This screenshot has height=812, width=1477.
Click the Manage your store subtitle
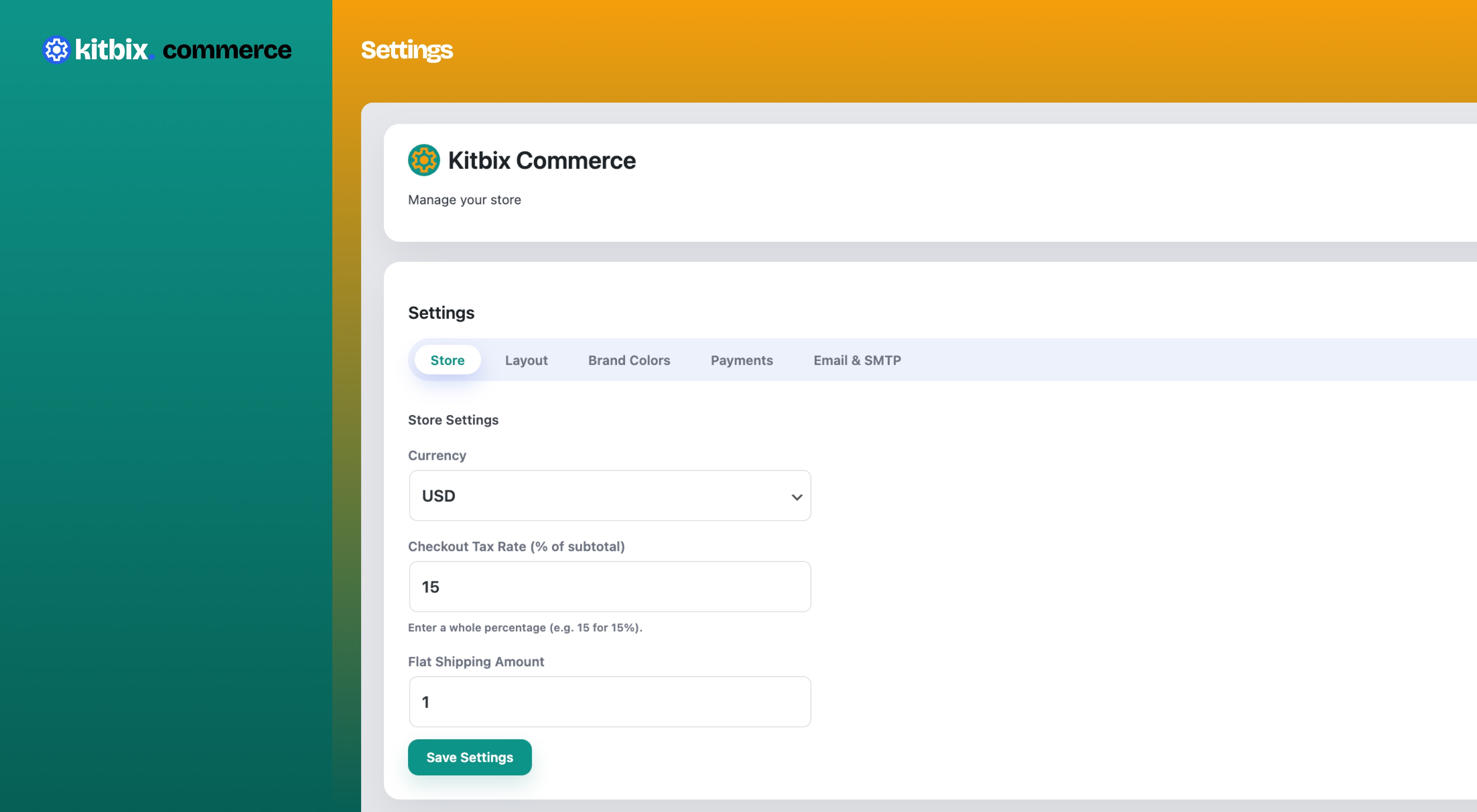[x=465, y=200]
